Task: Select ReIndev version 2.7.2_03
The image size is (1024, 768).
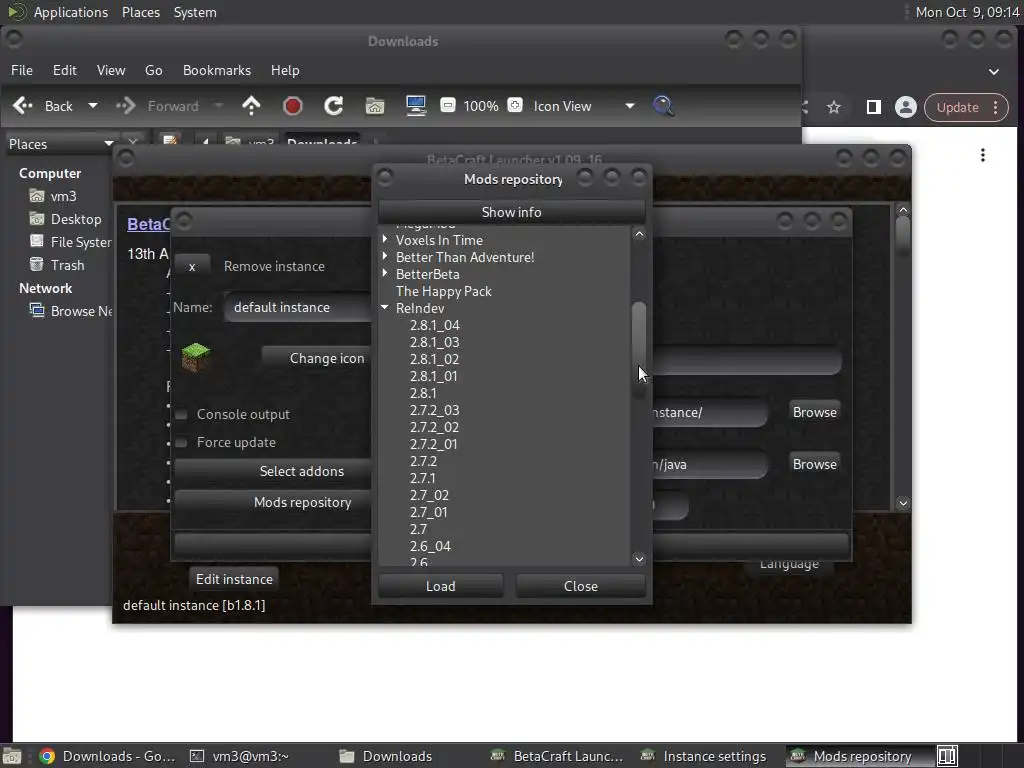Action: pos(435,410)
